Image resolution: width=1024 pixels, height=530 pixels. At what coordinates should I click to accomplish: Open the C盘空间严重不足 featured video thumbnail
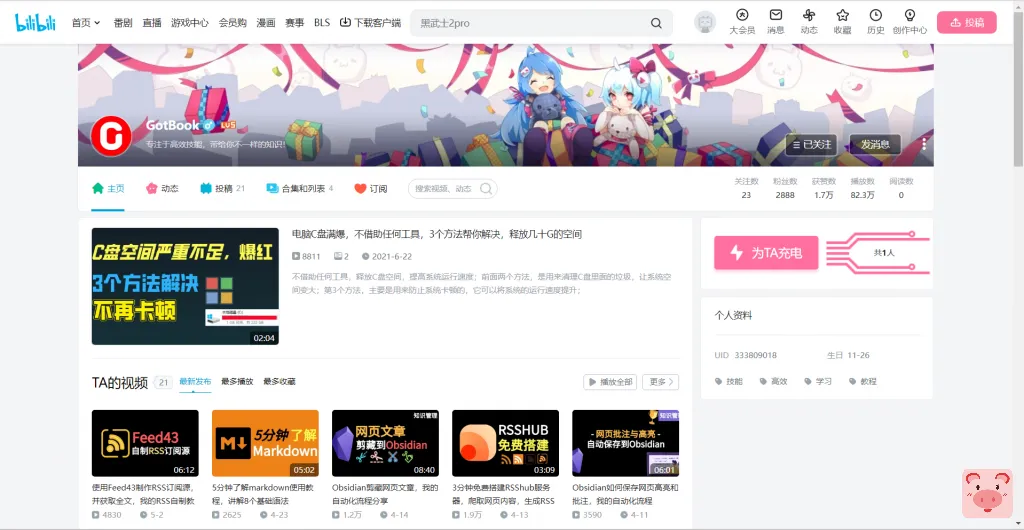pos(185,286)
